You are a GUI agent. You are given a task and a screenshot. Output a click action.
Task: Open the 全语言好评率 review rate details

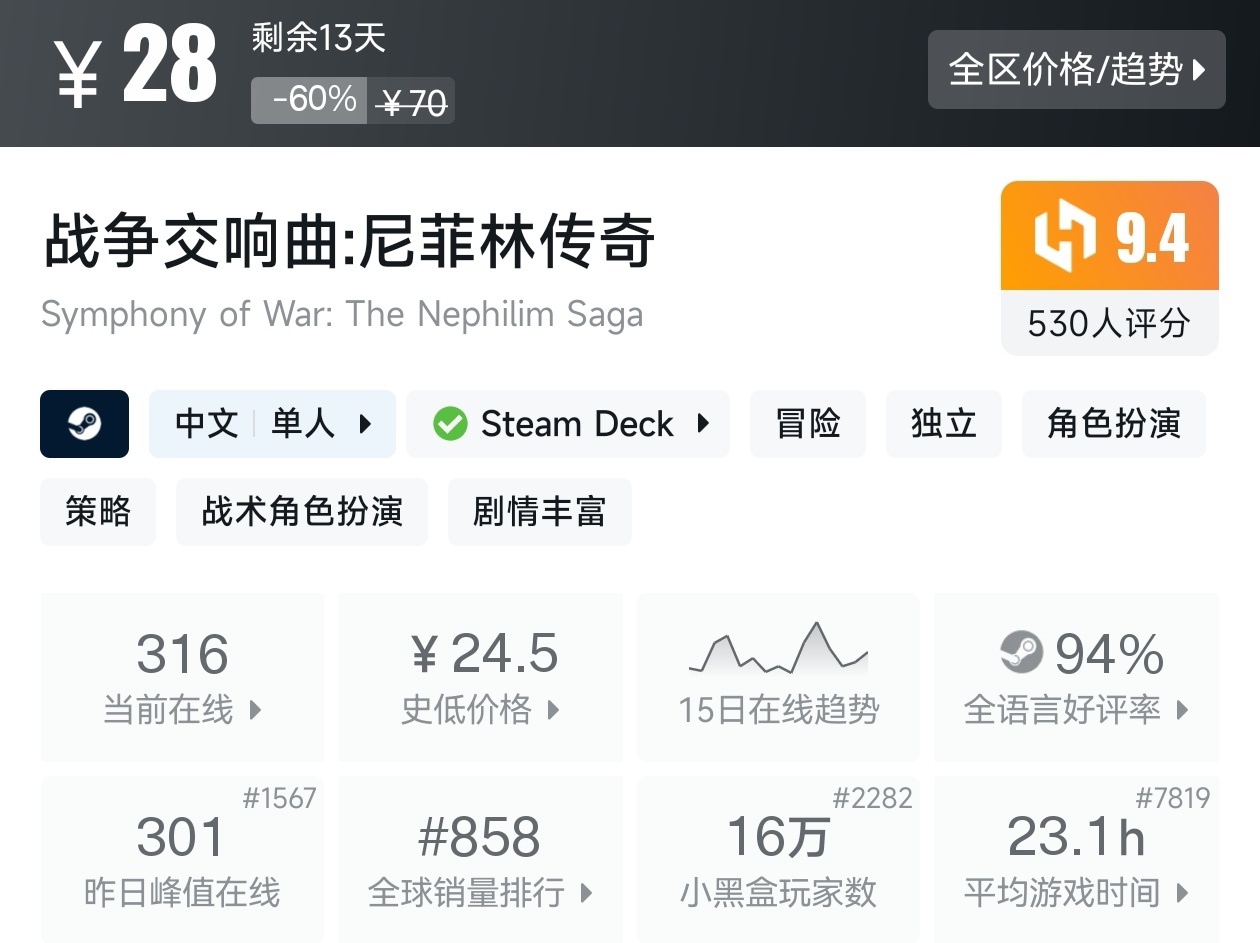[1075, 710]
